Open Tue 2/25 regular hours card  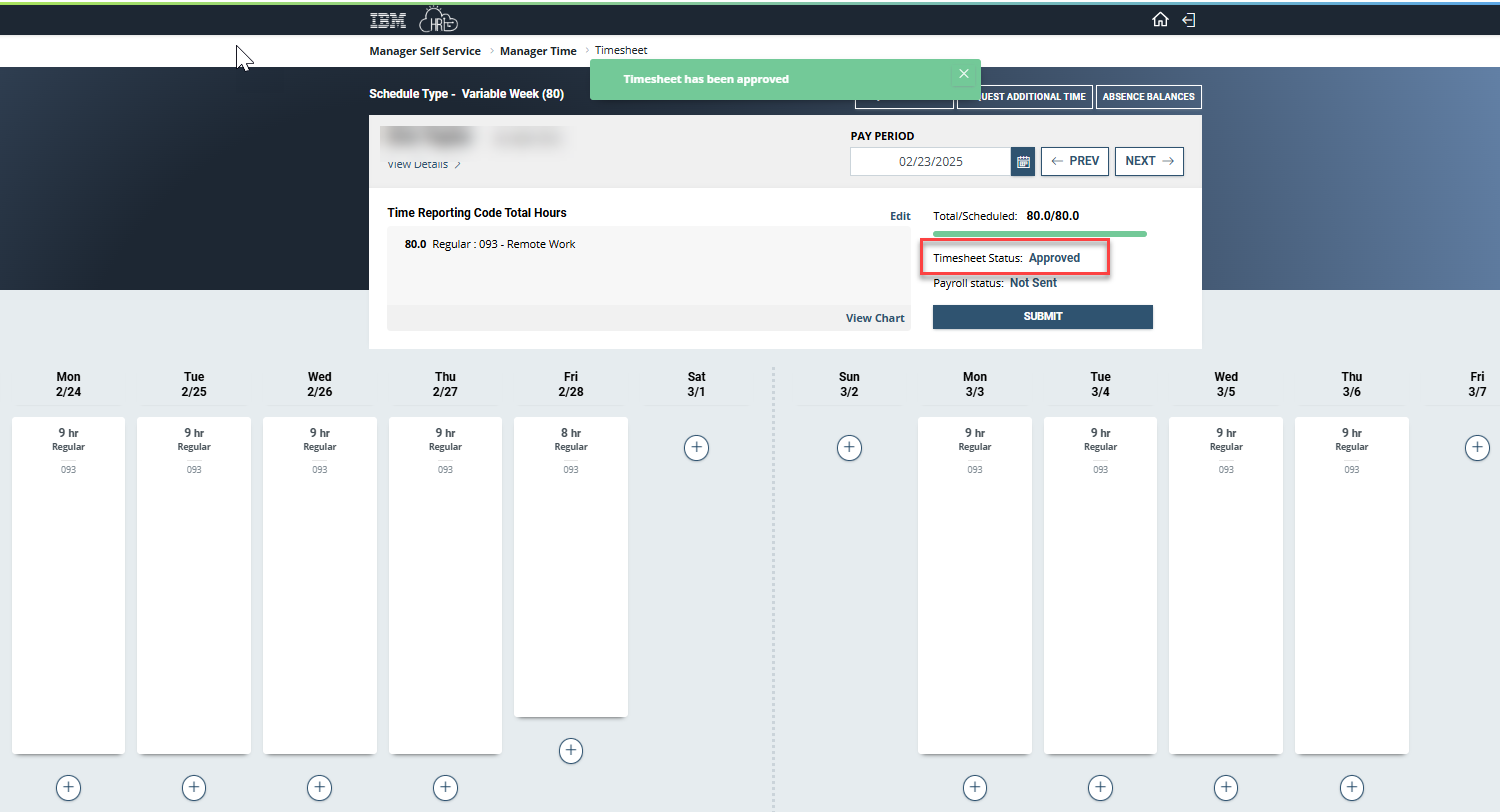pyautogui.click(x=194, y=585)
